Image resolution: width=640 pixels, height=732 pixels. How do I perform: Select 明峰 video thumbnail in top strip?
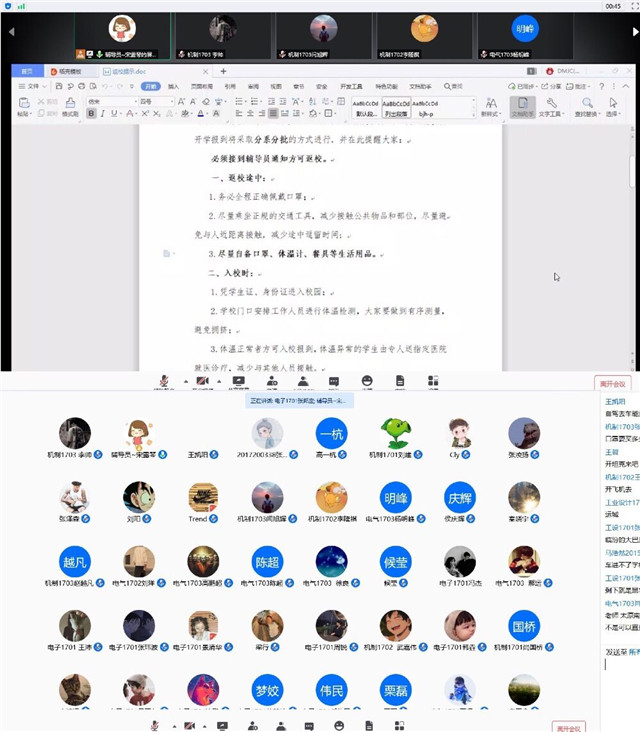(x=525, y=36)
